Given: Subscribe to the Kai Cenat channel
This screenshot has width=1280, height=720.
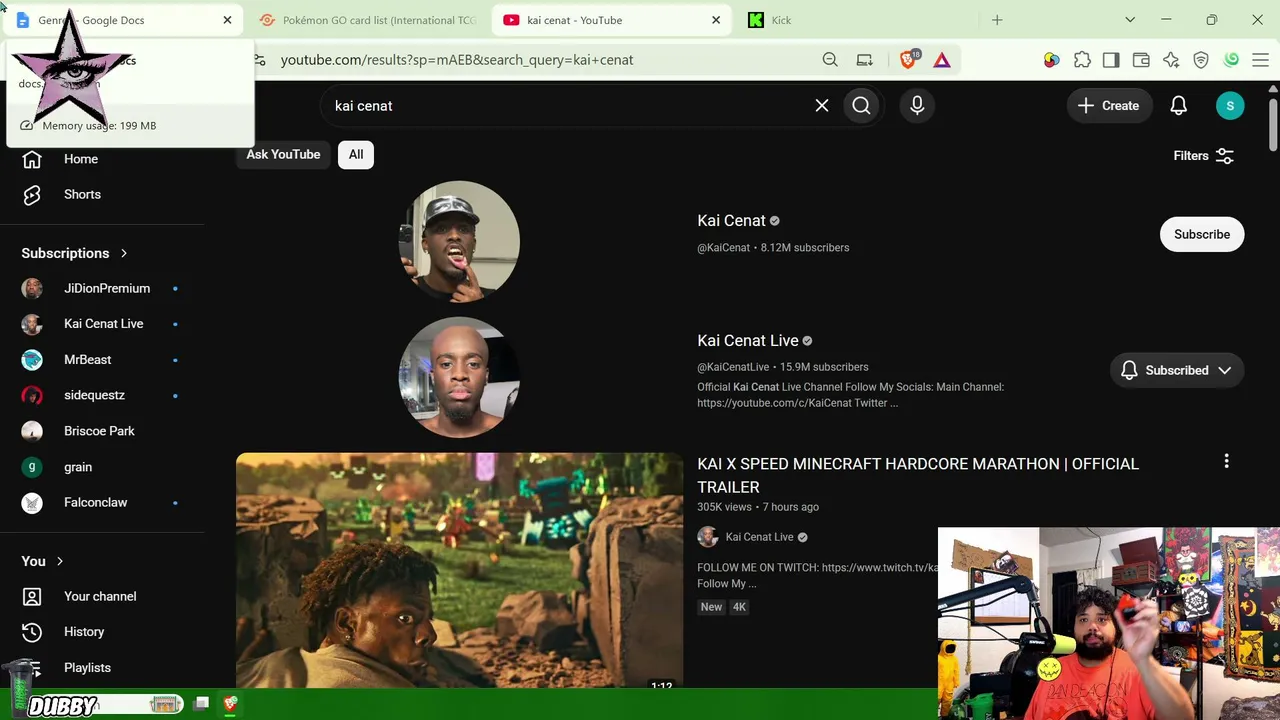Looking at the screenshot, I should pyautogui.click(x=1202, y=234).
